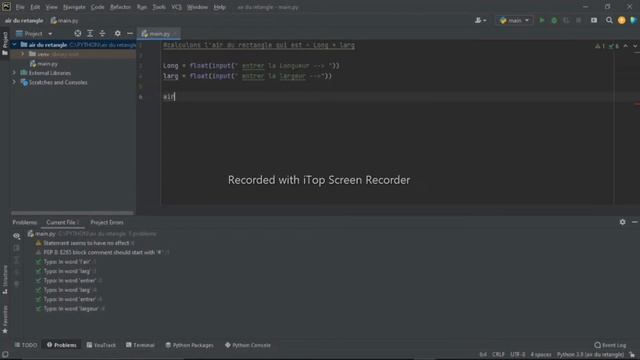Go to next highlighted error arrow
Viewport: 640px width, 360px height.
[x=635, y=46]
